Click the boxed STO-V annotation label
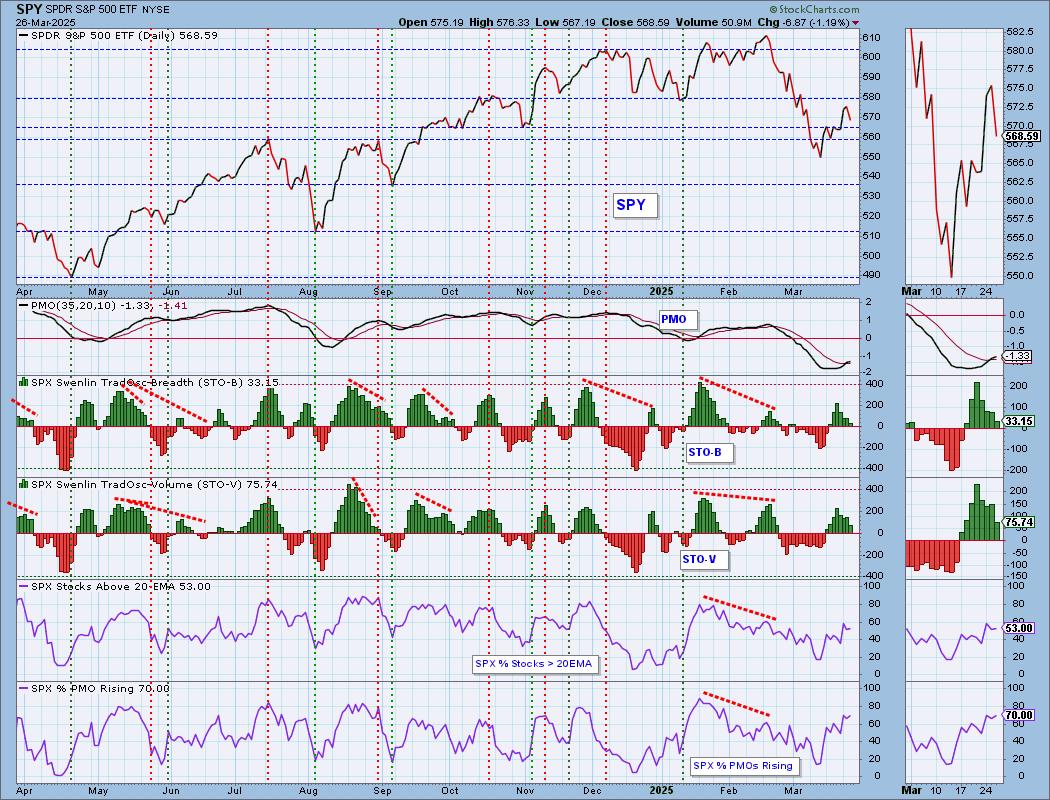 tap(702, 559)
